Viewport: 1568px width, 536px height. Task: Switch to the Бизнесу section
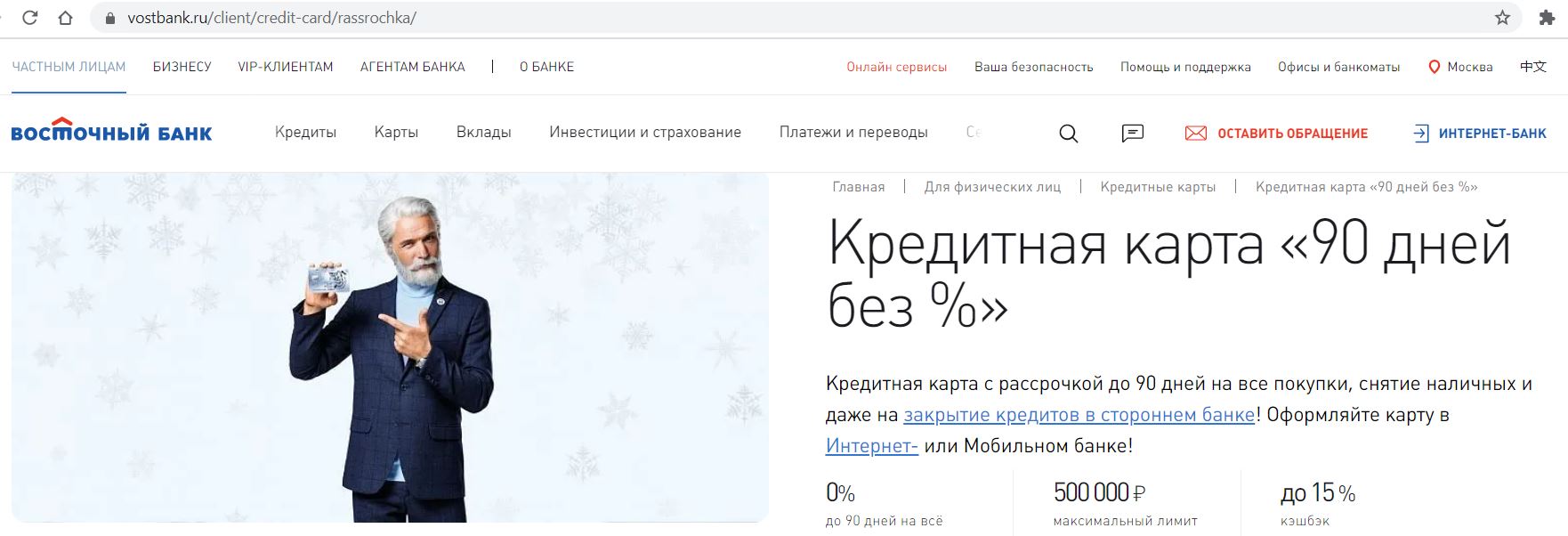(182, 67)
